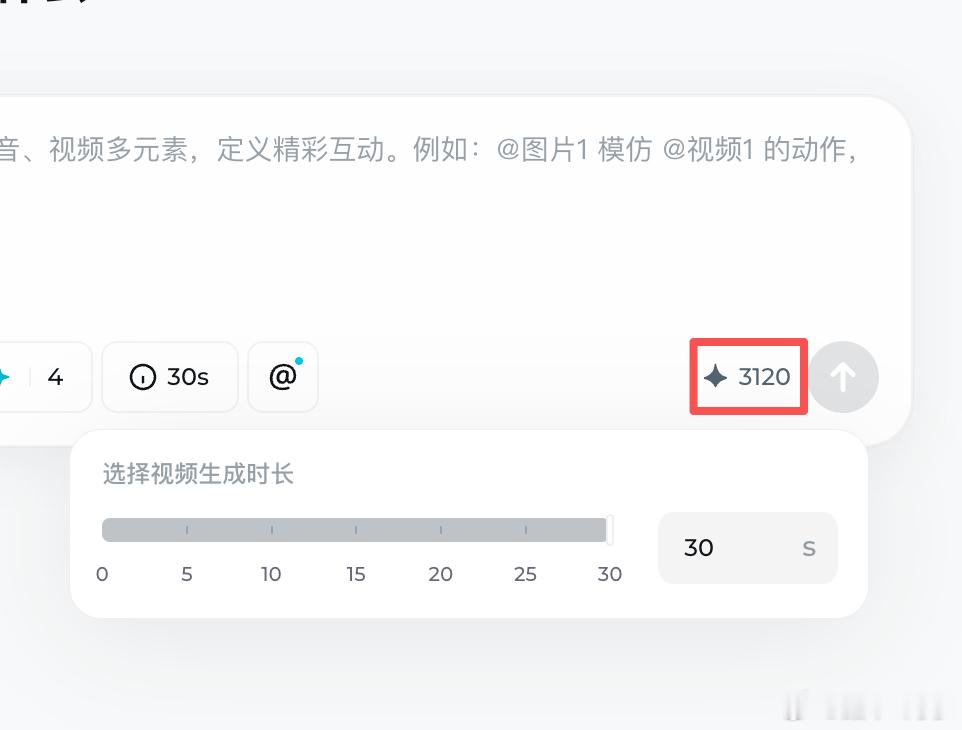Focus the seconds input field showing 30
962x730 pixels.
[x=748, y=548]
